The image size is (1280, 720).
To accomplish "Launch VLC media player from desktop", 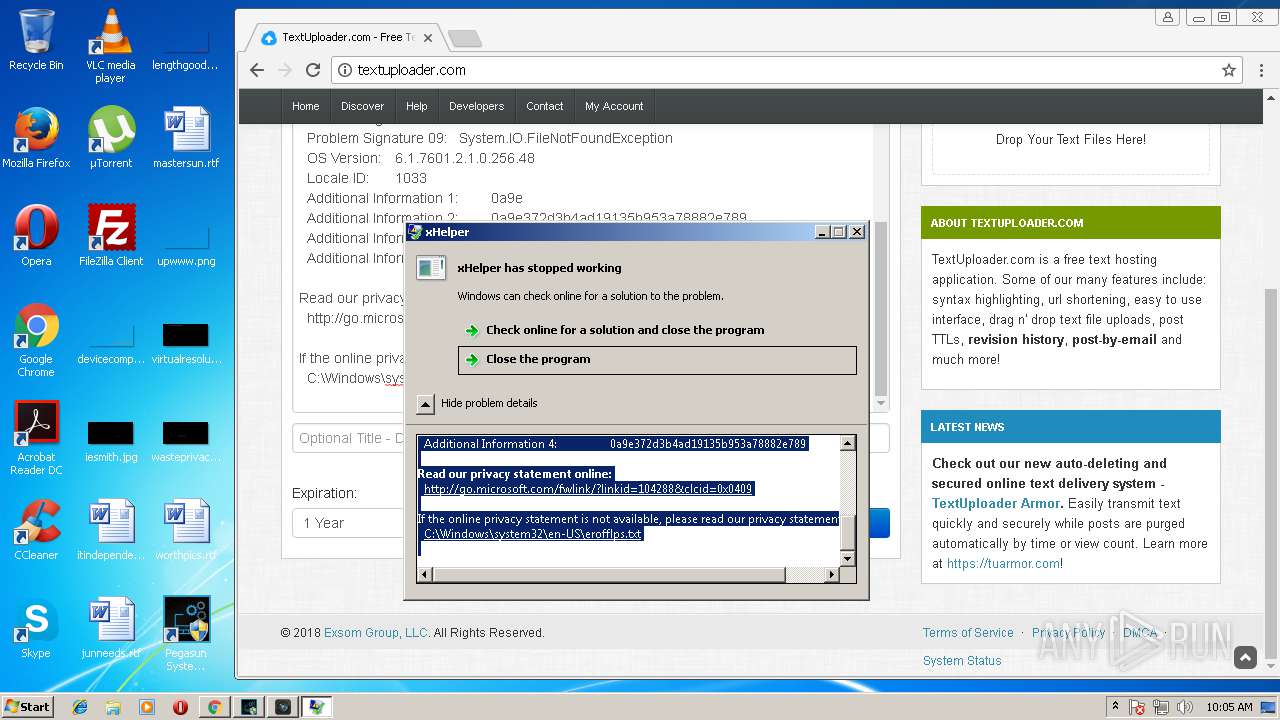I will click(x=110, y=46).
